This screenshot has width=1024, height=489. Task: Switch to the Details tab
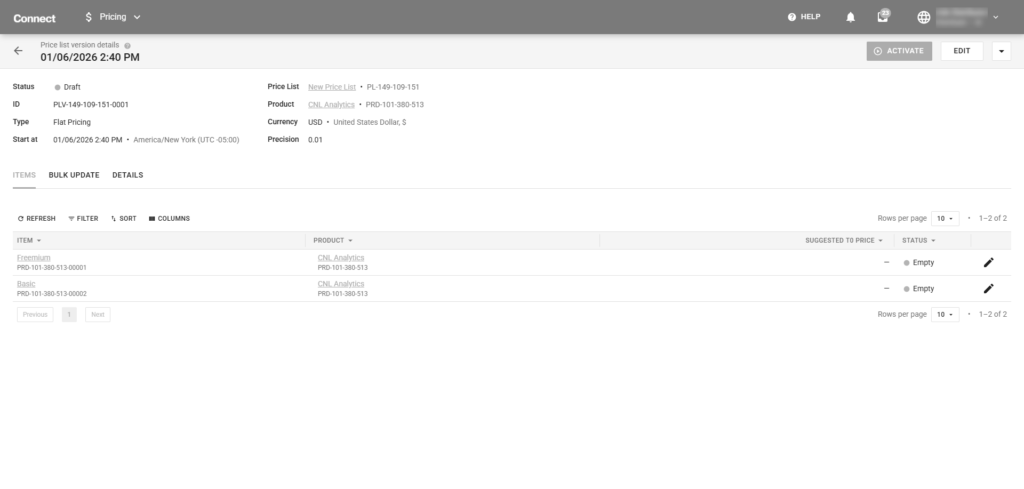tap(127, 175)
